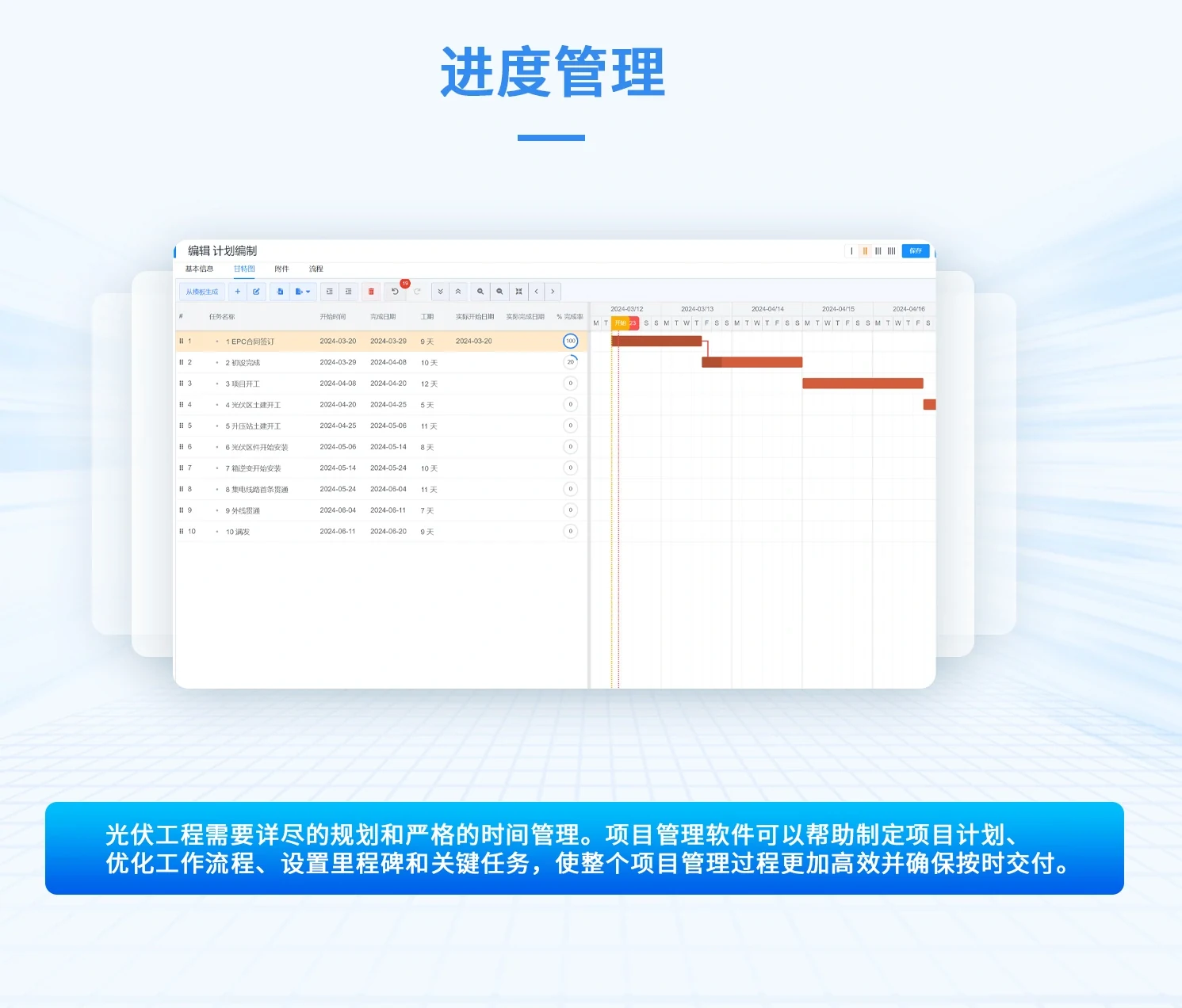Viewport: 1182px width, 1008px height.
Task: Click duration 12 天 for 项目开工
Action: click(x=429, y=384)
